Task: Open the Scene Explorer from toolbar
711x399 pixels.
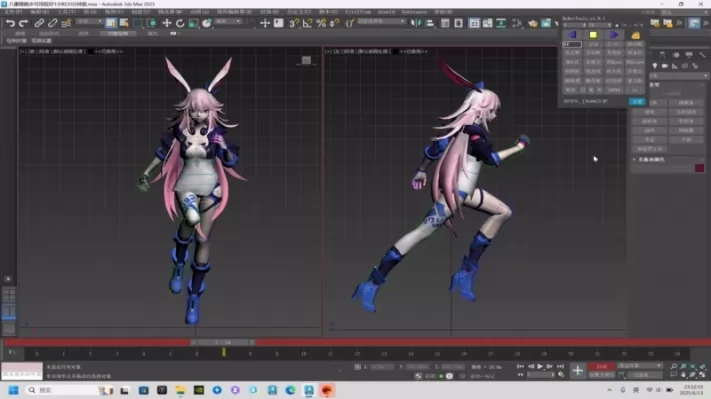Action: [445, 23]
